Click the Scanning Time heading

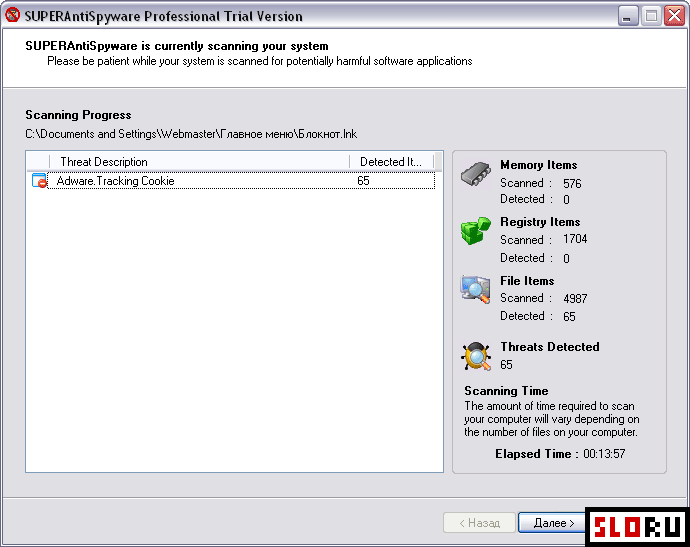pos(506,391)
